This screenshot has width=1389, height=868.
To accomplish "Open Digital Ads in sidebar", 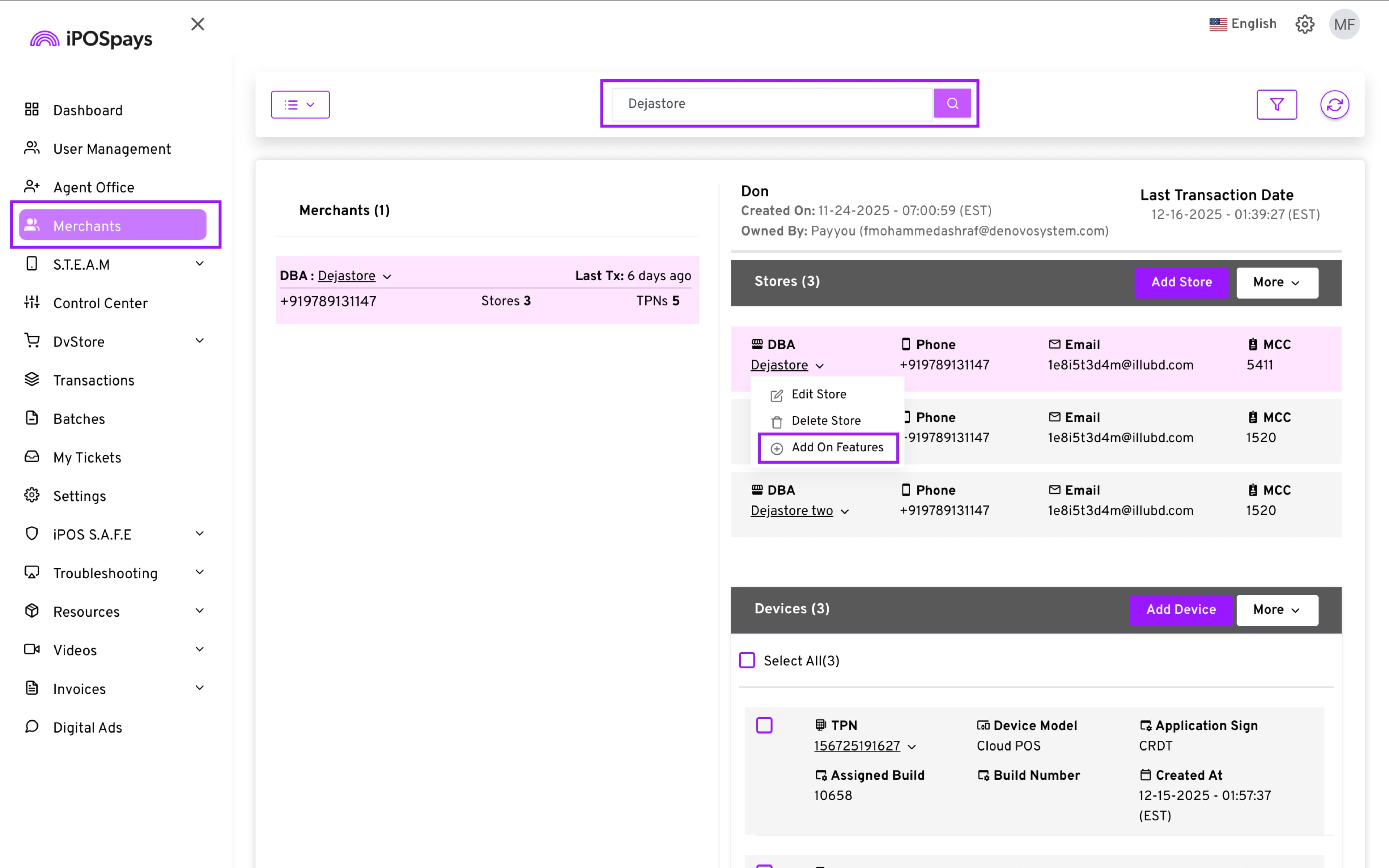I will 87,727.
